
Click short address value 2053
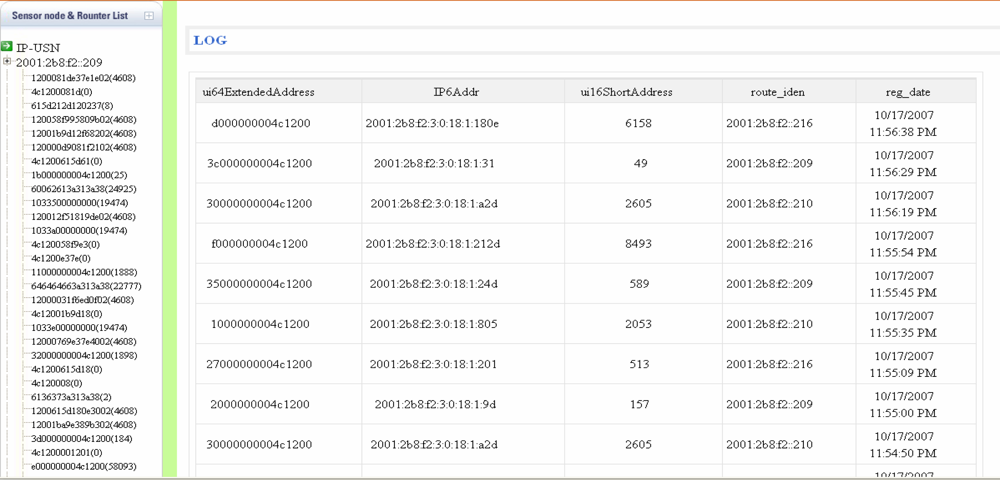(x=639, y=324)
